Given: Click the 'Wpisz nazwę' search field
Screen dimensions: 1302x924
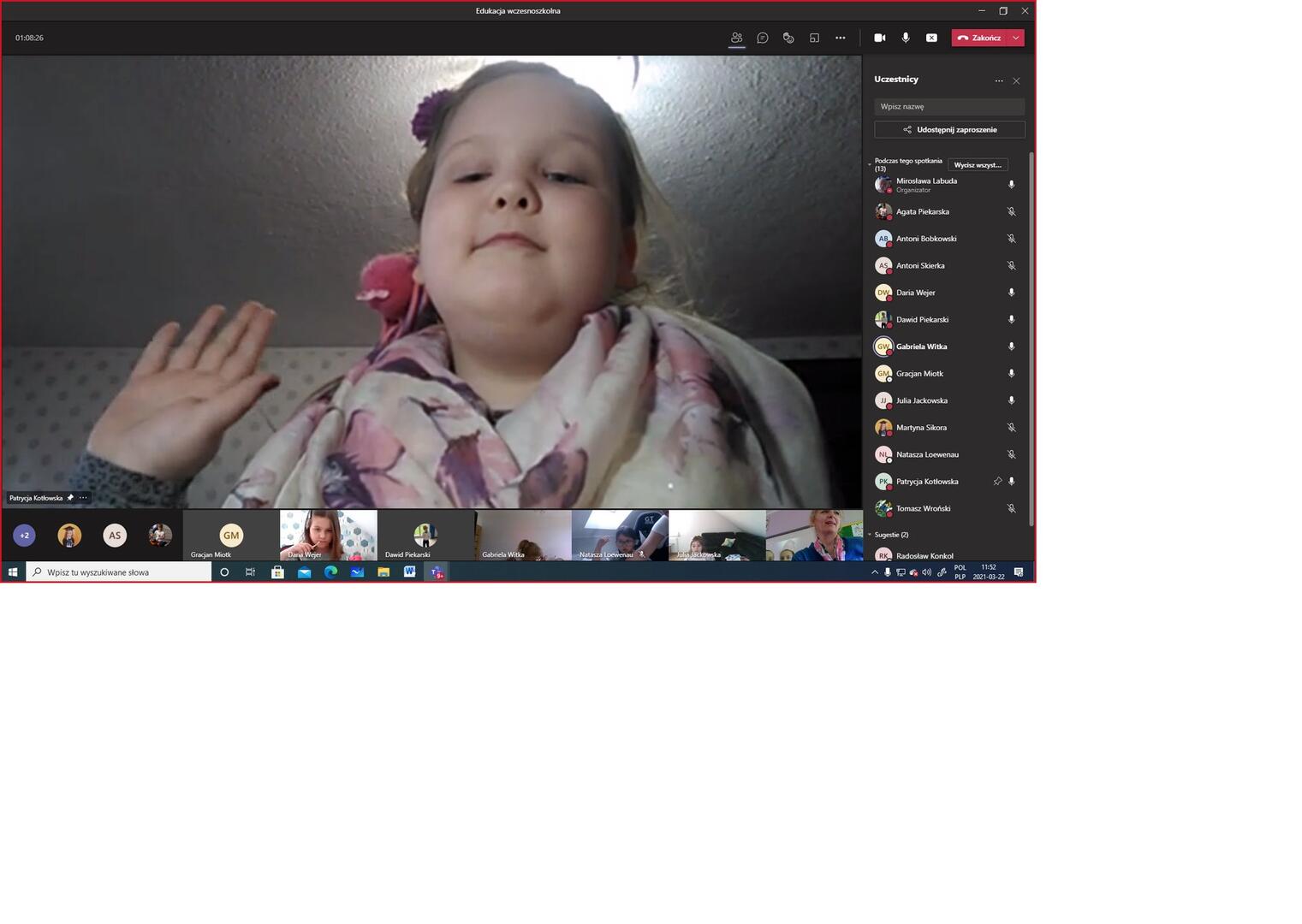Looking at the screenshot, I should (x=949, y=106).
